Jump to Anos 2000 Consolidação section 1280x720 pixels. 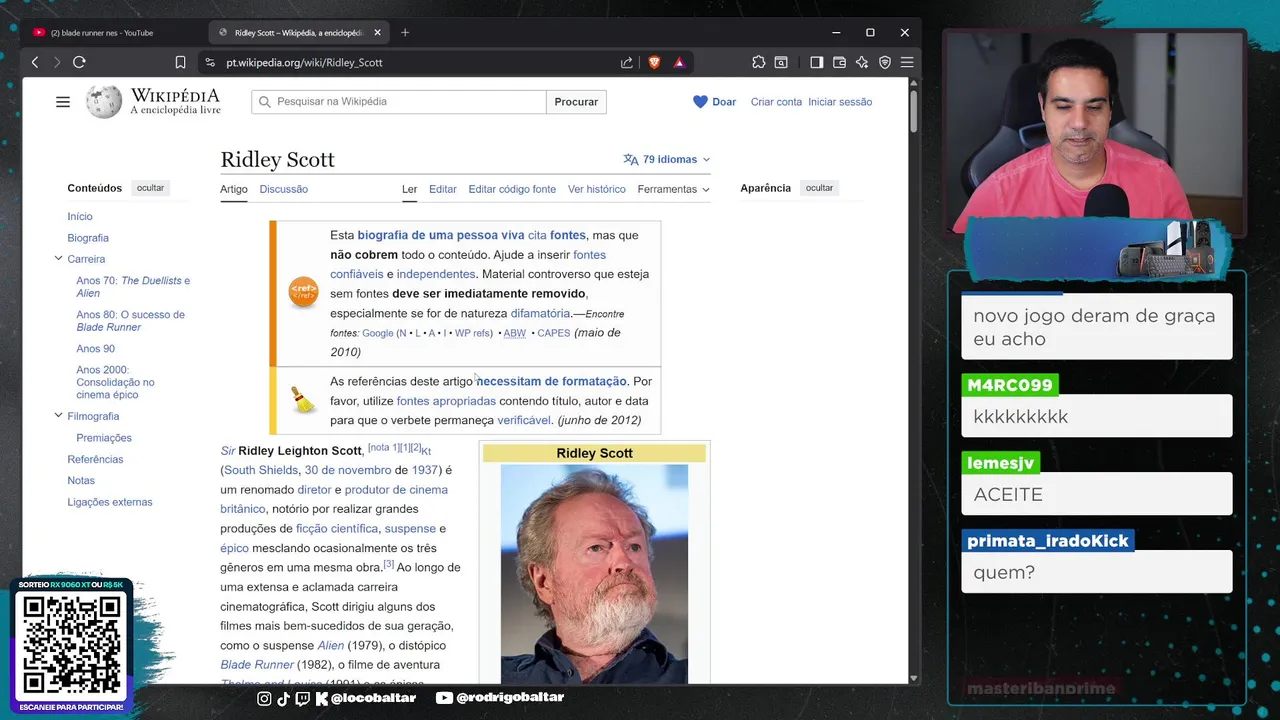point(115,382)
